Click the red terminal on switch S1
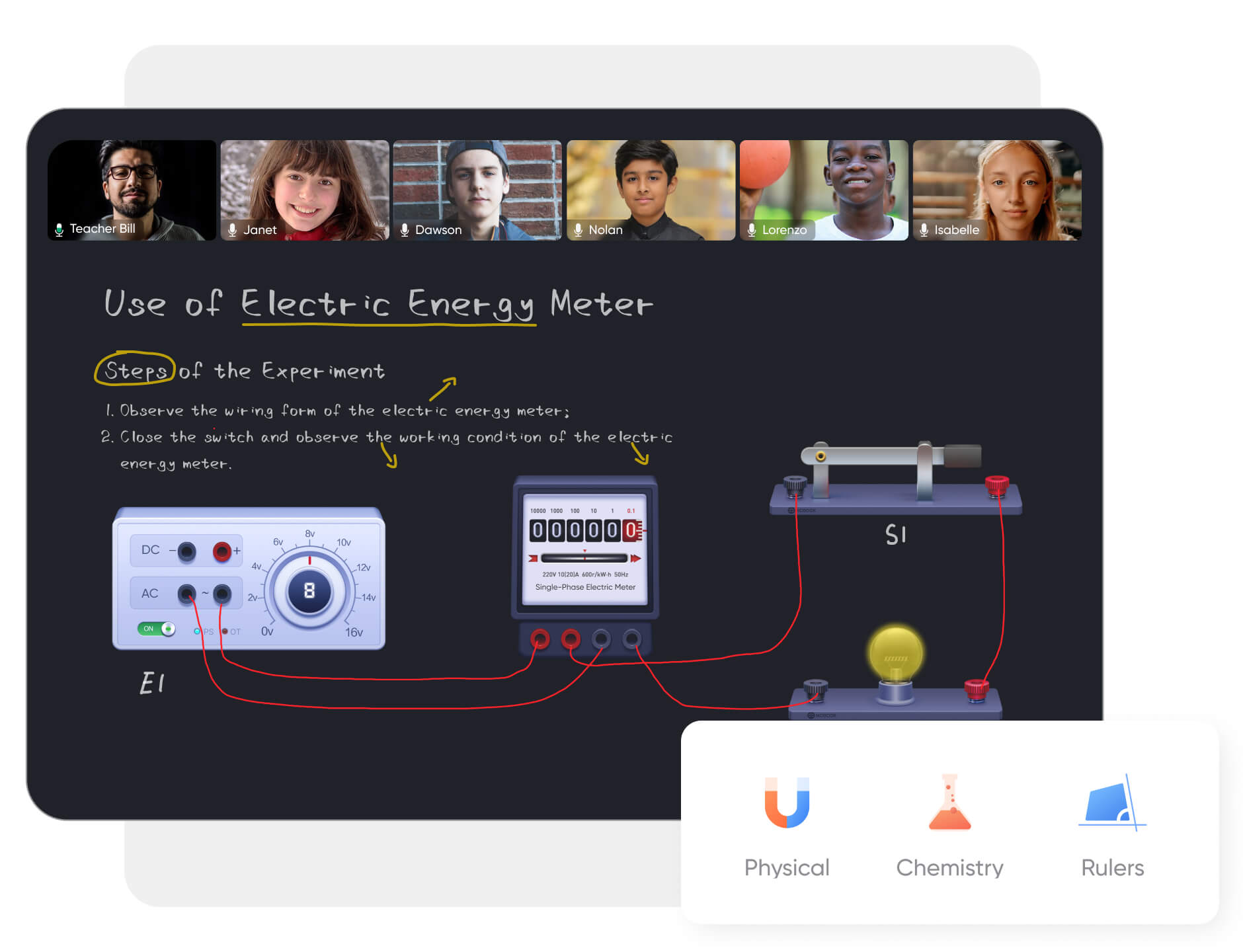 click(x=996, y=485)
